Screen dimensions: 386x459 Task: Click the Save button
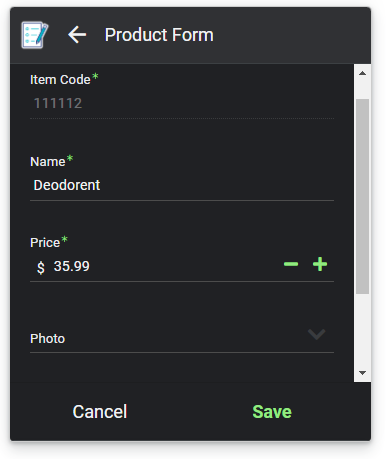point(272,412)
